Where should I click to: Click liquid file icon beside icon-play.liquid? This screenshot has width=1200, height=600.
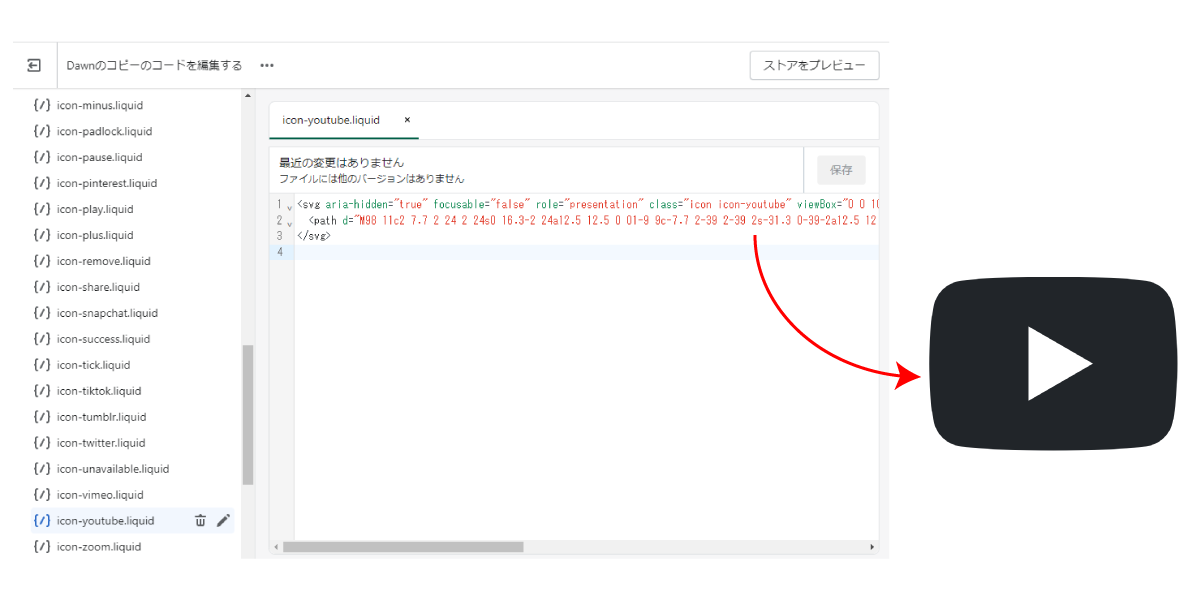pyautogui.click(x=41, y=209)
